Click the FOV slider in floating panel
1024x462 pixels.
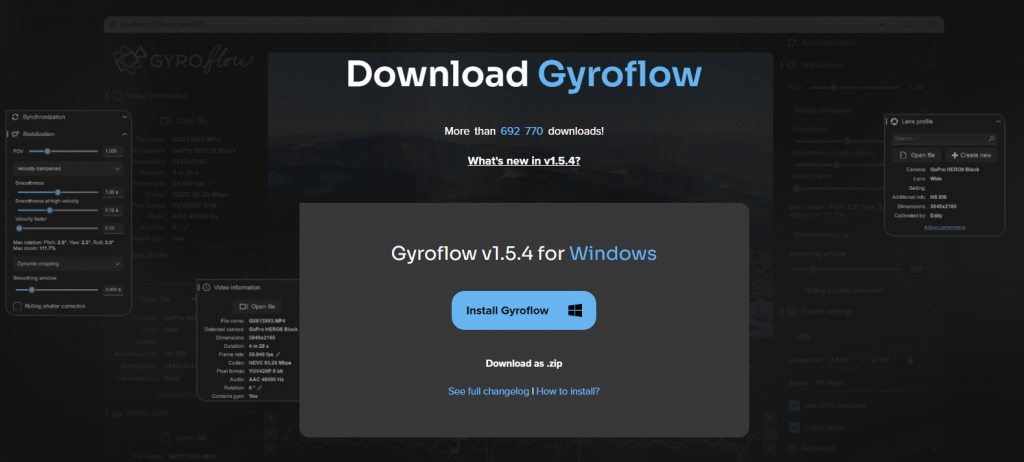63,151
